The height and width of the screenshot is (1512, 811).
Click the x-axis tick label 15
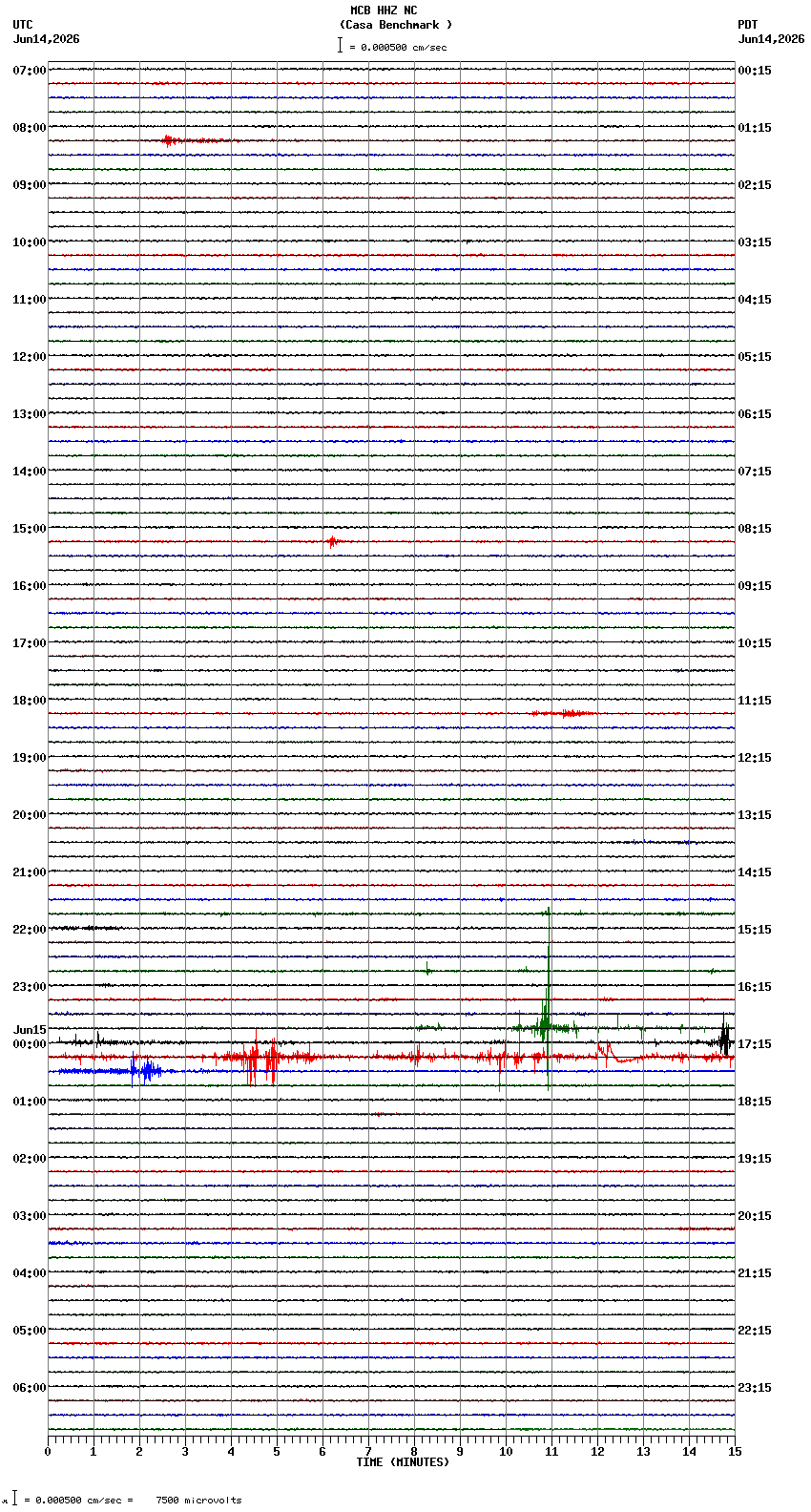coord(735,1452)
